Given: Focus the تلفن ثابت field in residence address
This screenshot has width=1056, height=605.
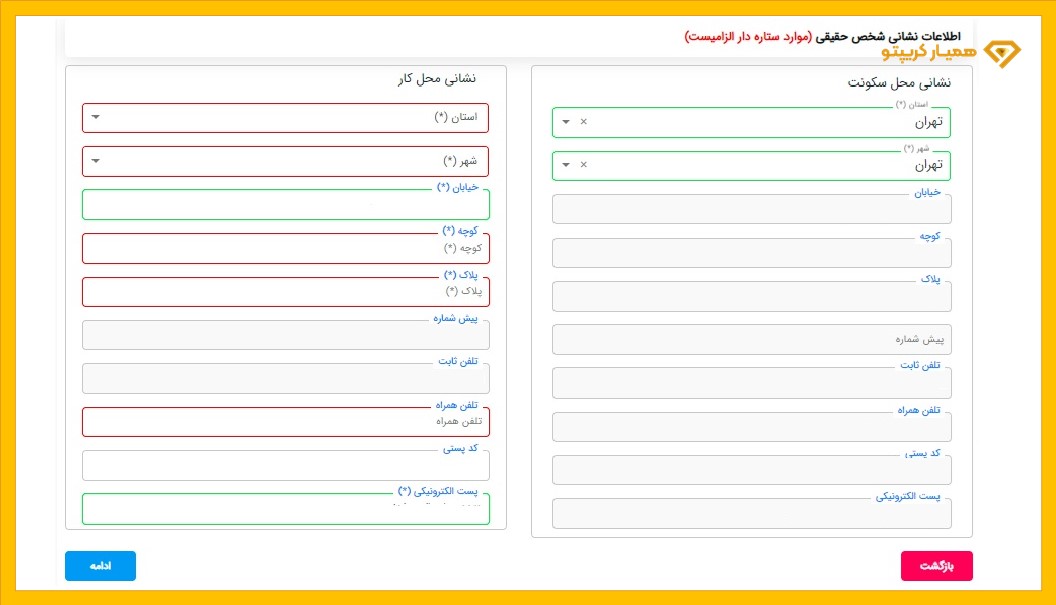Looking at the screenshot, I should point(750,382).
